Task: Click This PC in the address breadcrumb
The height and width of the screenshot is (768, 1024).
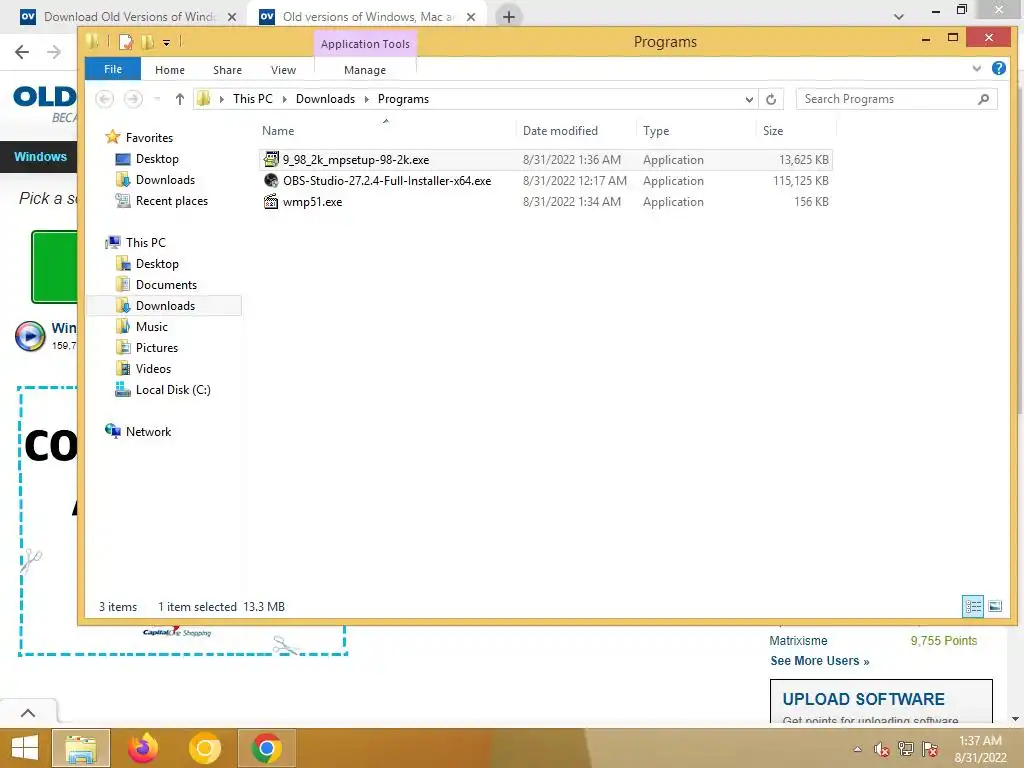Action: pos(253,99)
